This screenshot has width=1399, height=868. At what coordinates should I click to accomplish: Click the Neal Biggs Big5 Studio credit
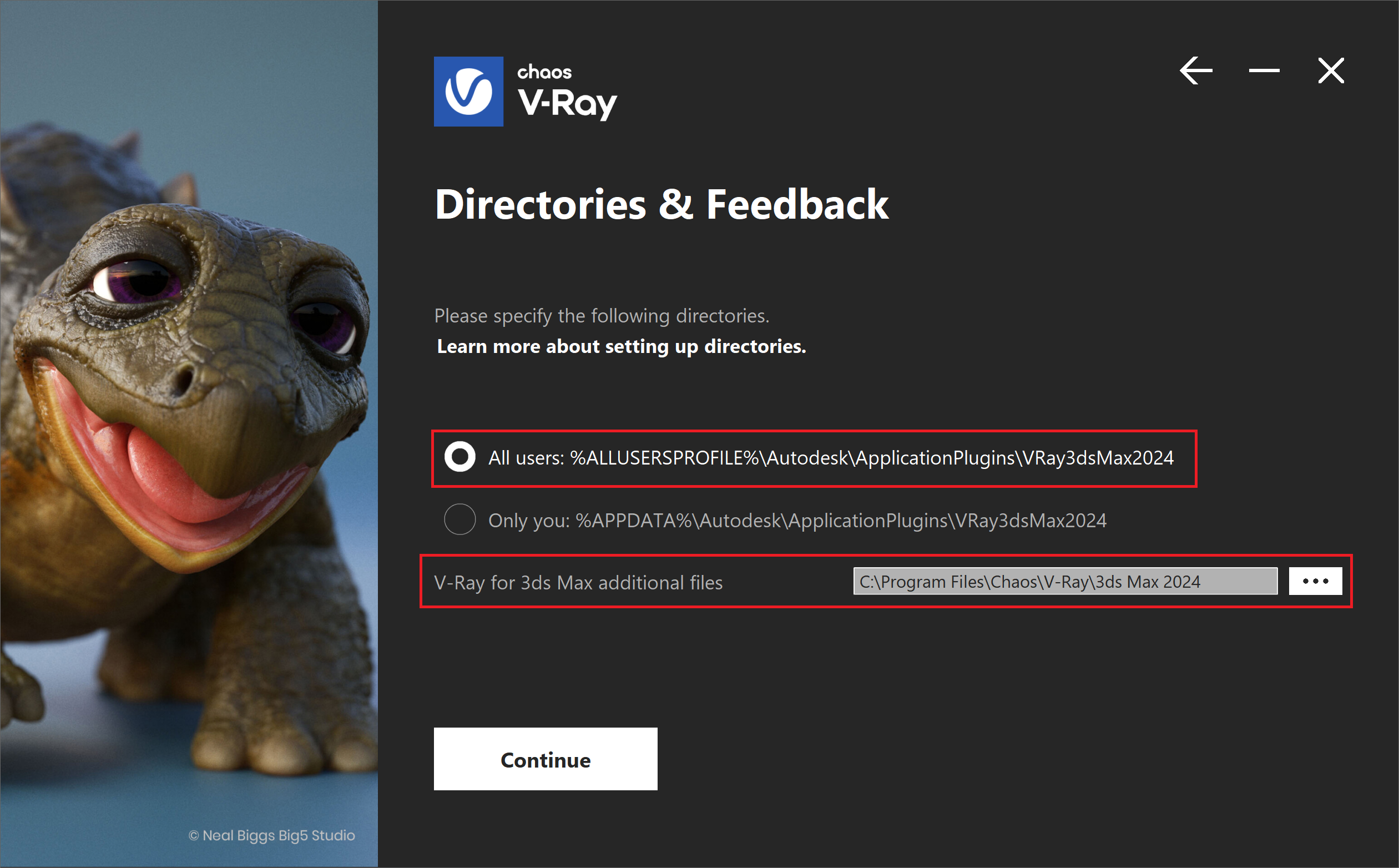pos(271,835)
